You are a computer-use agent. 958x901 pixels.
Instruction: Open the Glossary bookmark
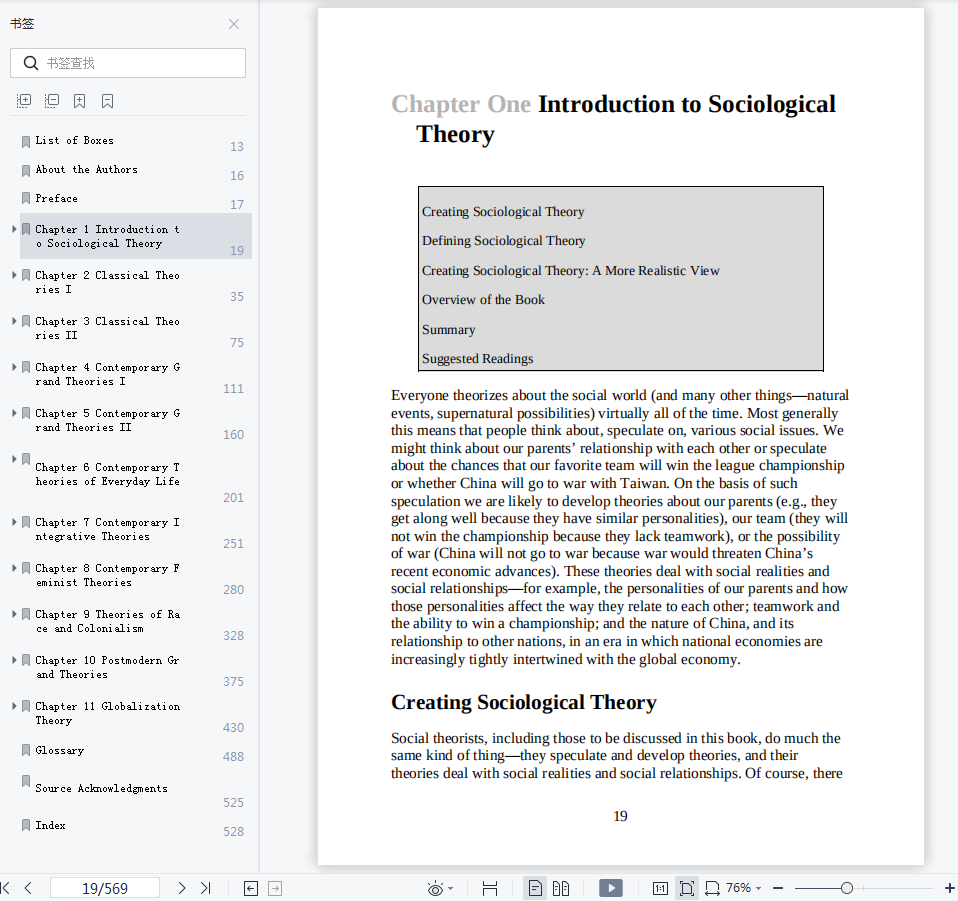coord(59,751)
